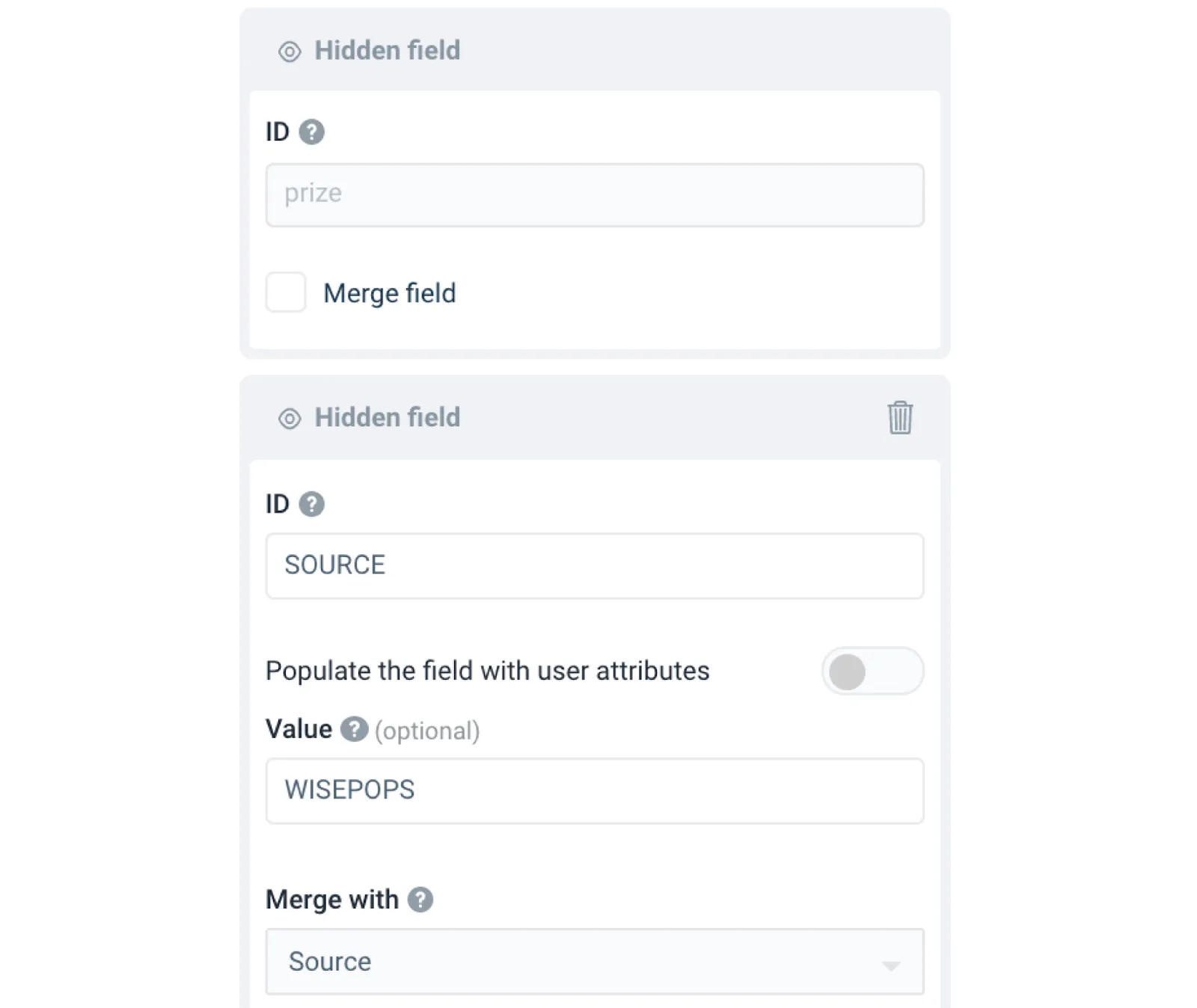Click into the SOURCE ID input field

(x=594, y=566)
